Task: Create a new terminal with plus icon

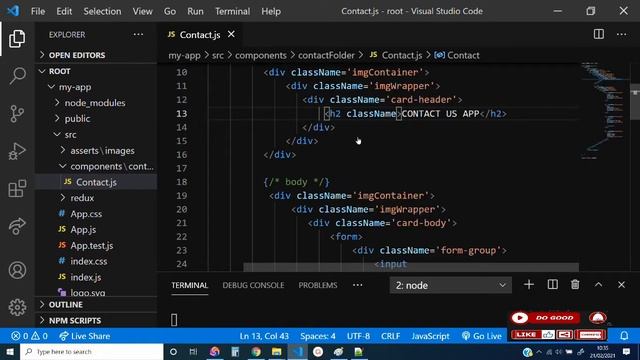Action: pyautogui.click(x=529, y=284)
